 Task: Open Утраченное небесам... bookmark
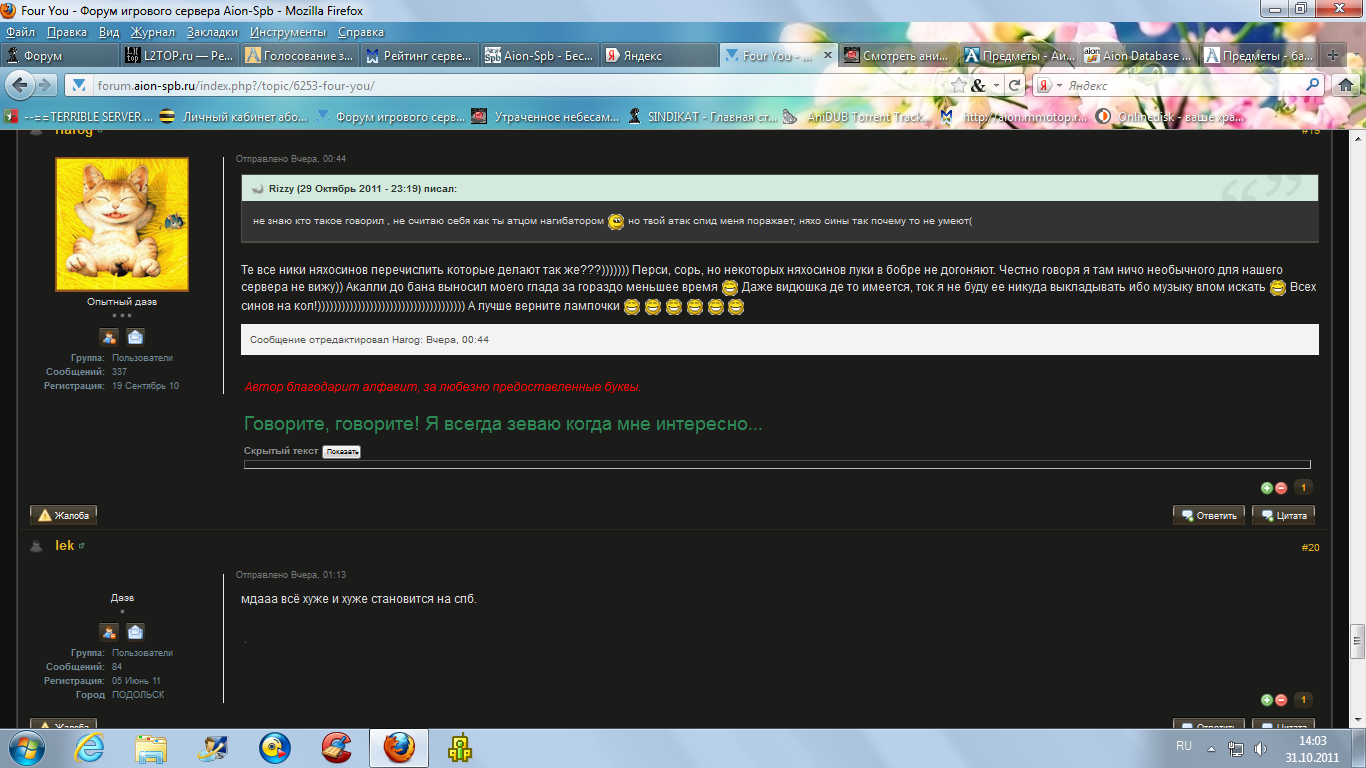click(546, 117)
